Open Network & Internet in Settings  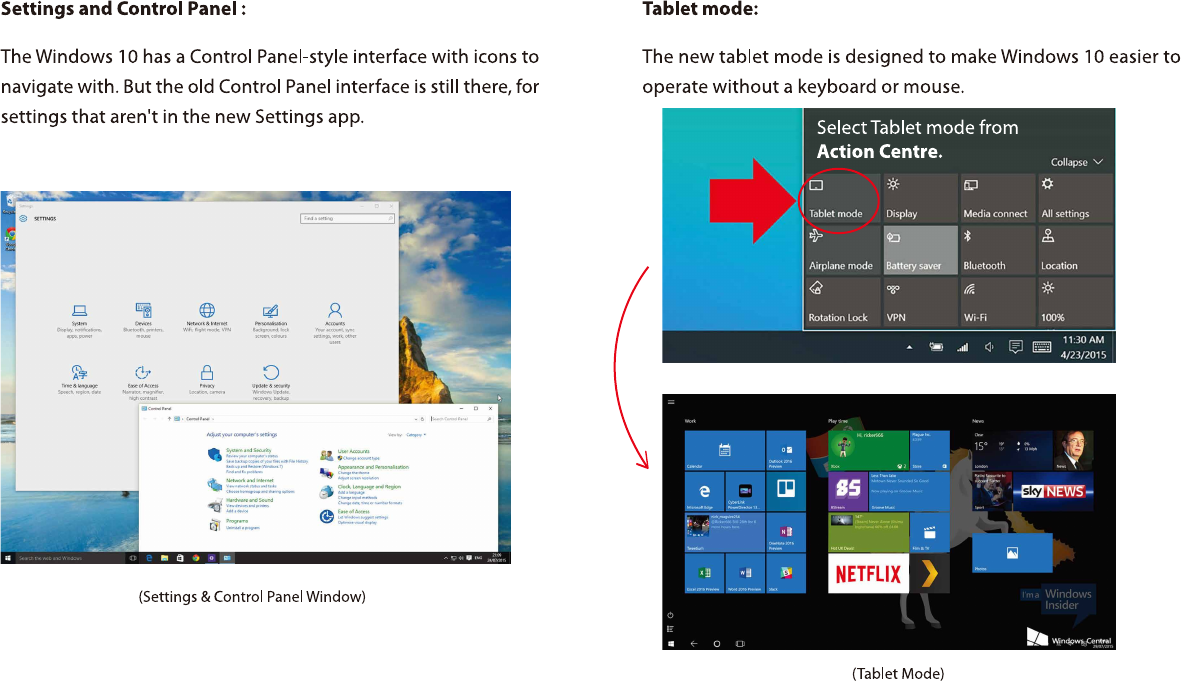pos(207,318)
